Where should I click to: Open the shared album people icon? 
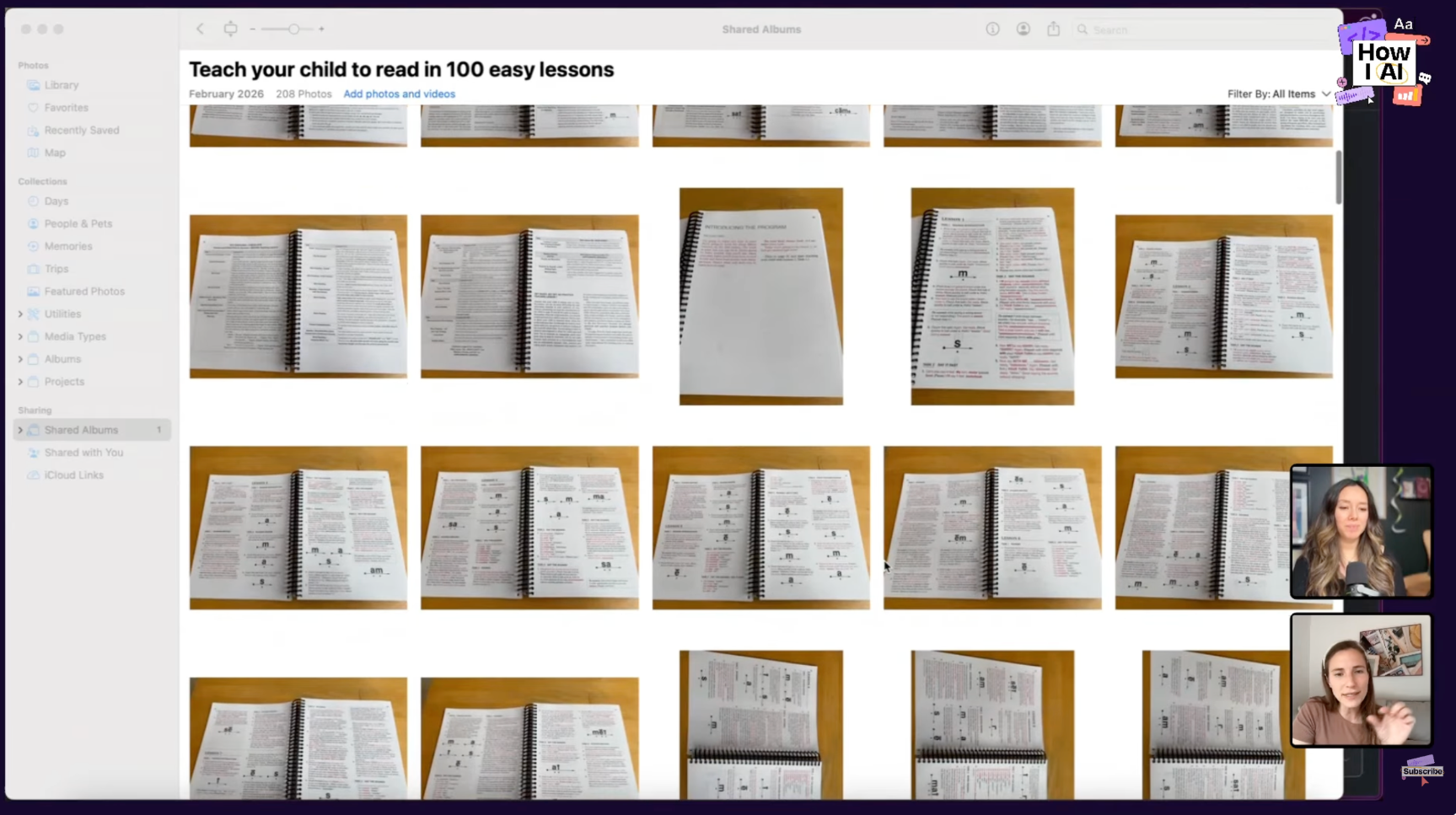point(1023,29)
